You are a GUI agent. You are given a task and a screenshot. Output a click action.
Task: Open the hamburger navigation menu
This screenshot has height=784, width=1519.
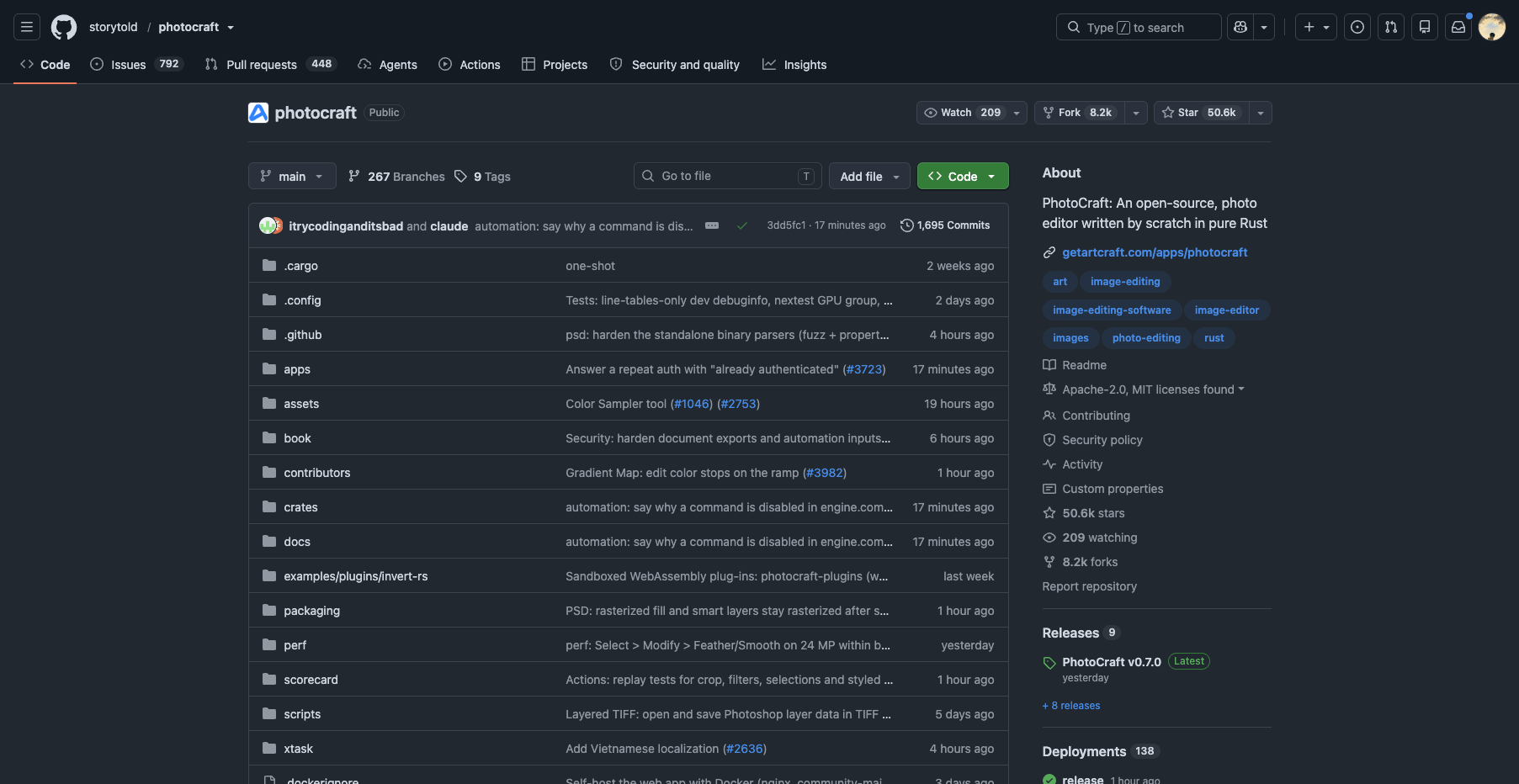click(x=27, y=27)
